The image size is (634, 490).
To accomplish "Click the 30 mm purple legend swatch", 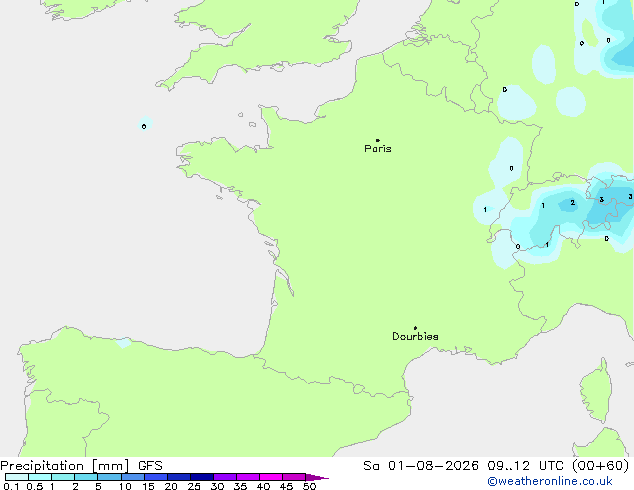I will (225, 477).
